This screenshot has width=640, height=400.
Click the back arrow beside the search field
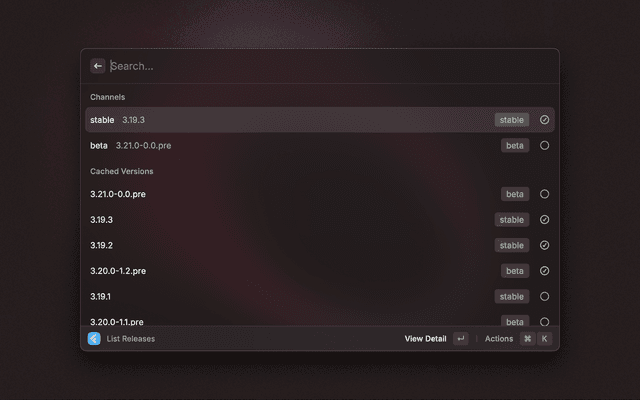[x=98, y=66]
